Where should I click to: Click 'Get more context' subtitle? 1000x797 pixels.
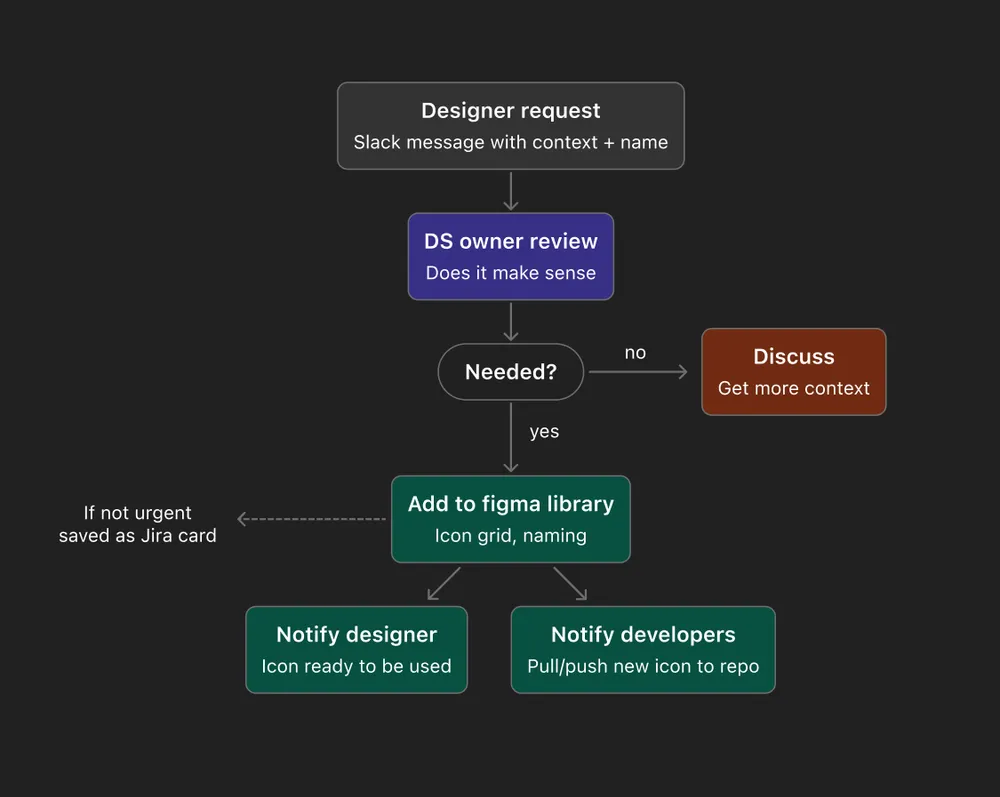[793, 388]
